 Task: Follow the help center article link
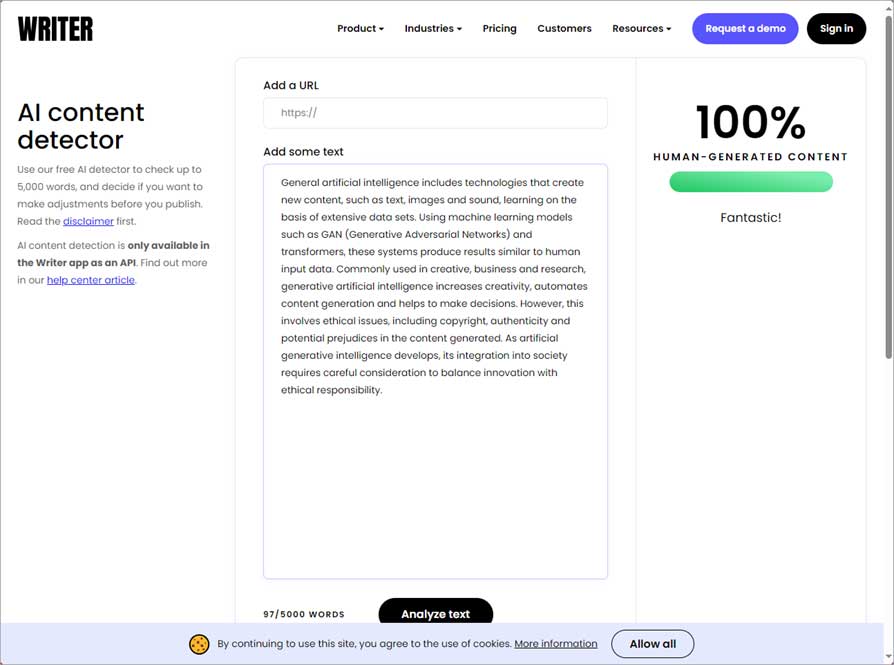pyautogui.click(x=90, y=280)
